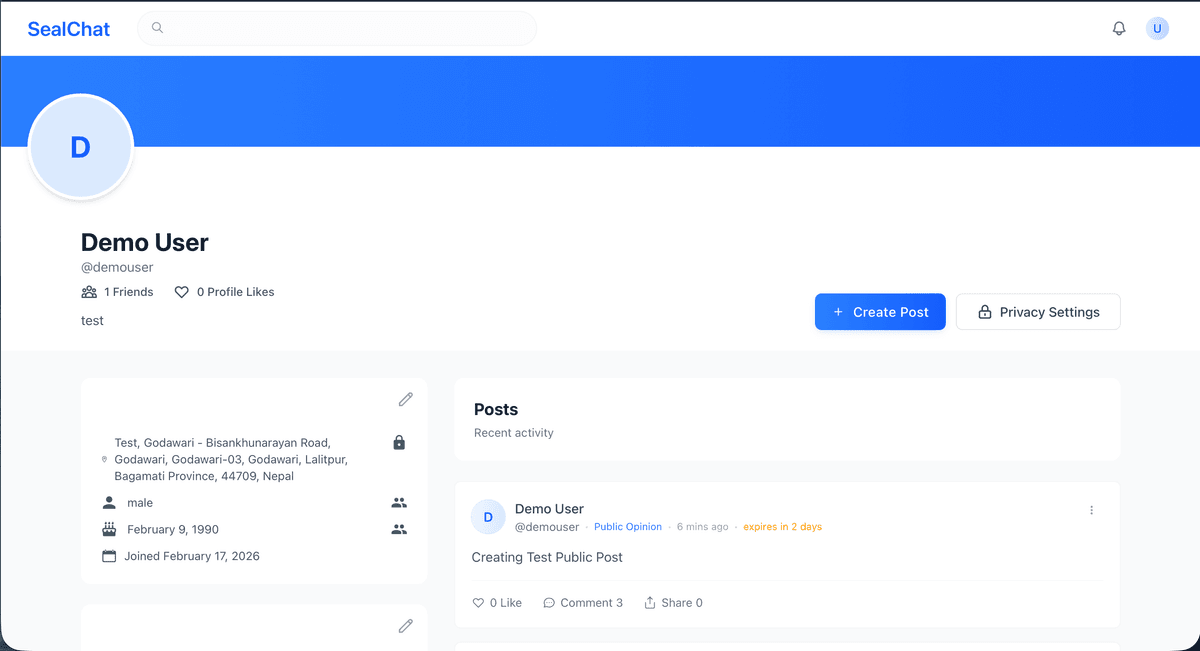
Task: Click the Godawari address text
Action: point(231,459)
